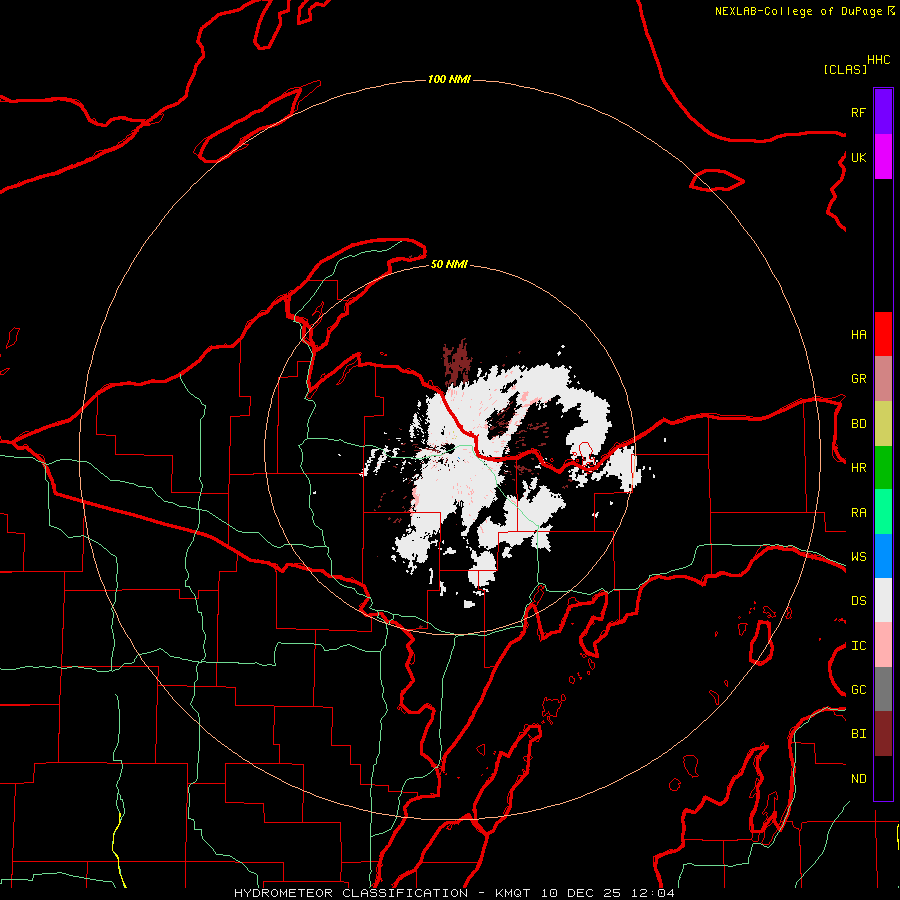Image resolution: width=900 pixels, height=900 pixels.
Task: Click the "GC" legend label
Action: 858,690
